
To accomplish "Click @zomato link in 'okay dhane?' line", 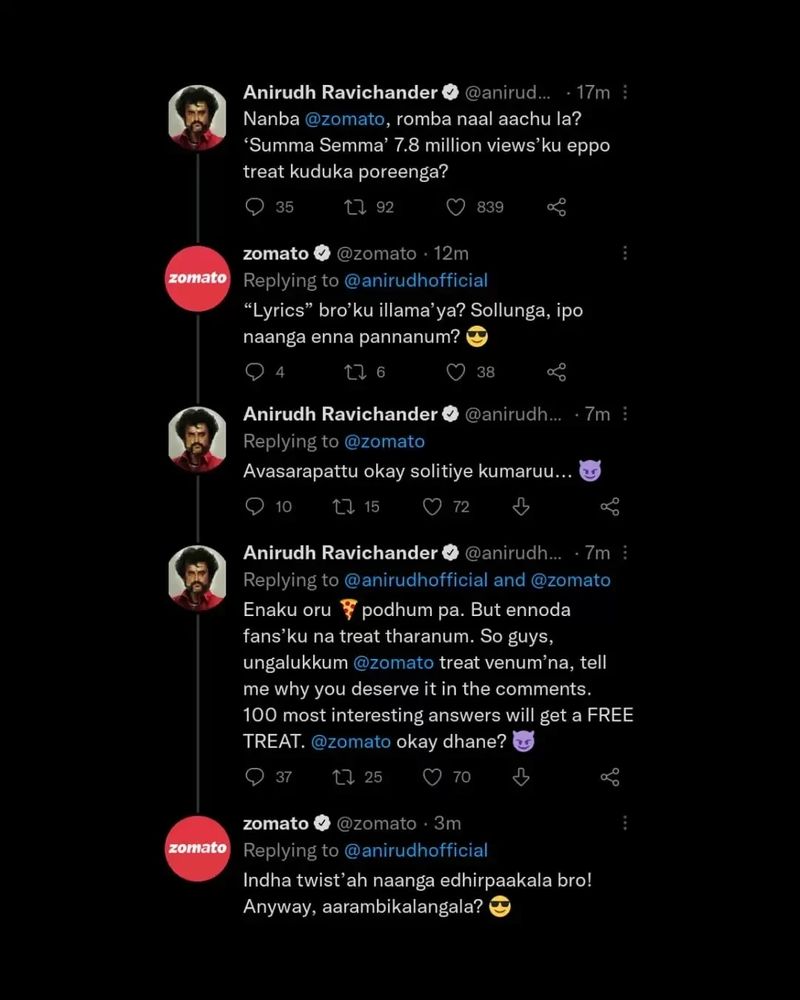I will click(350, 742).
